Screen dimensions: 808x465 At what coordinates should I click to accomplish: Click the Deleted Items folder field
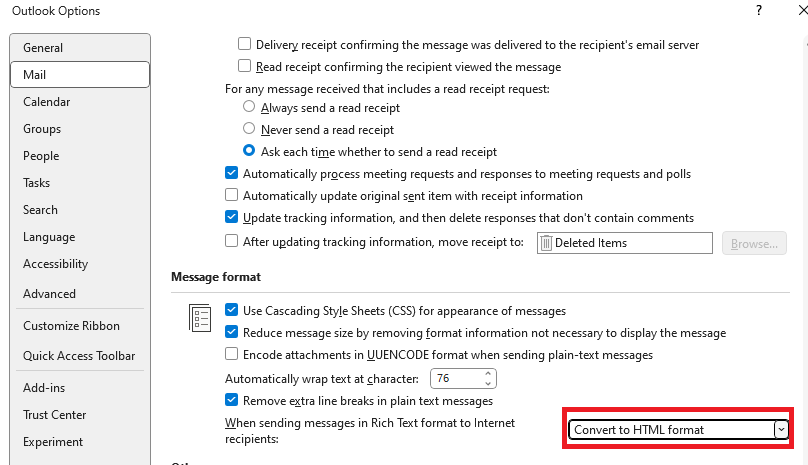point(625,243)
